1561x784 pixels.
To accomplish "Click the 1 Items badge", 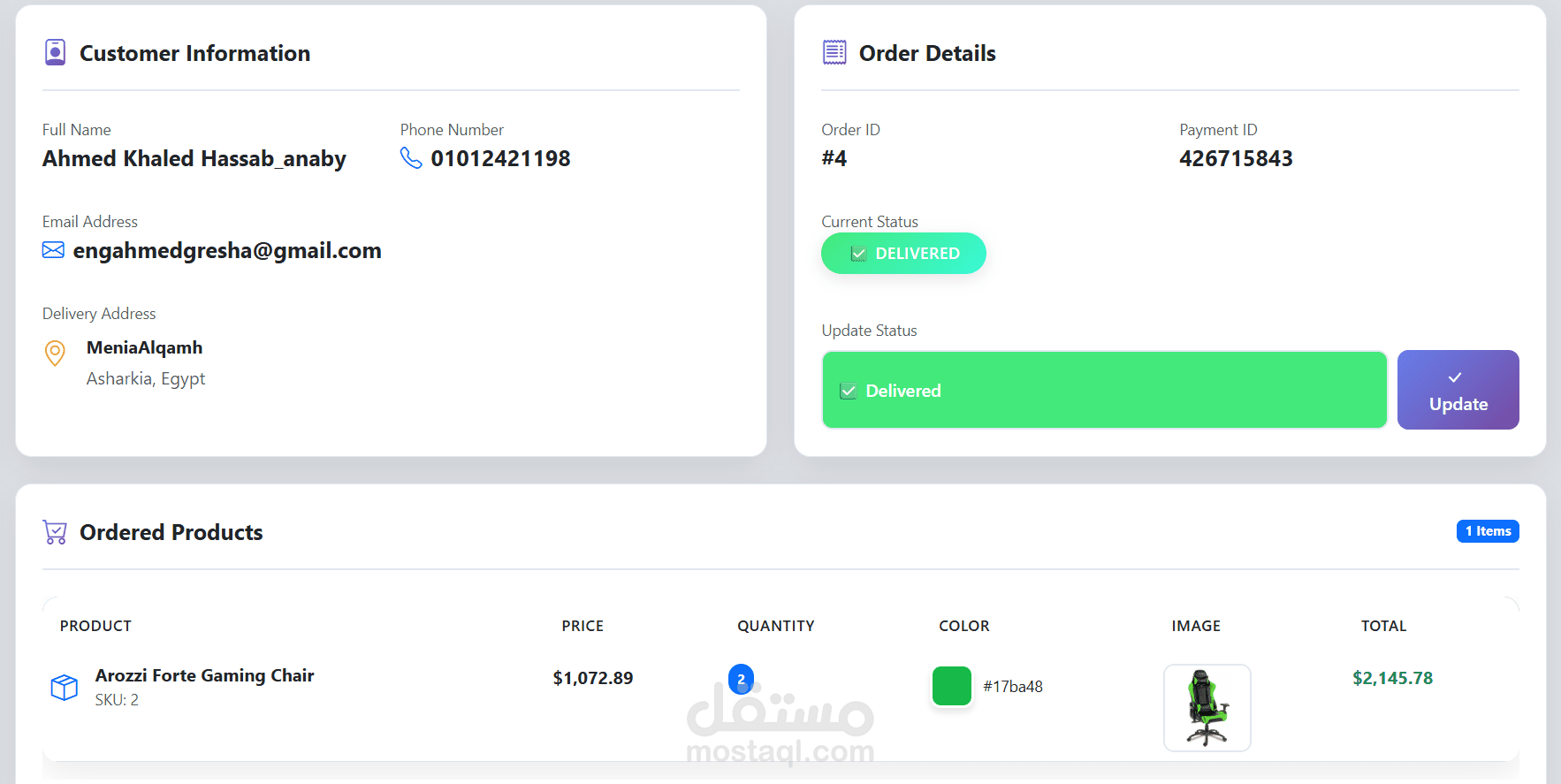I will [x=1488, y=531].
